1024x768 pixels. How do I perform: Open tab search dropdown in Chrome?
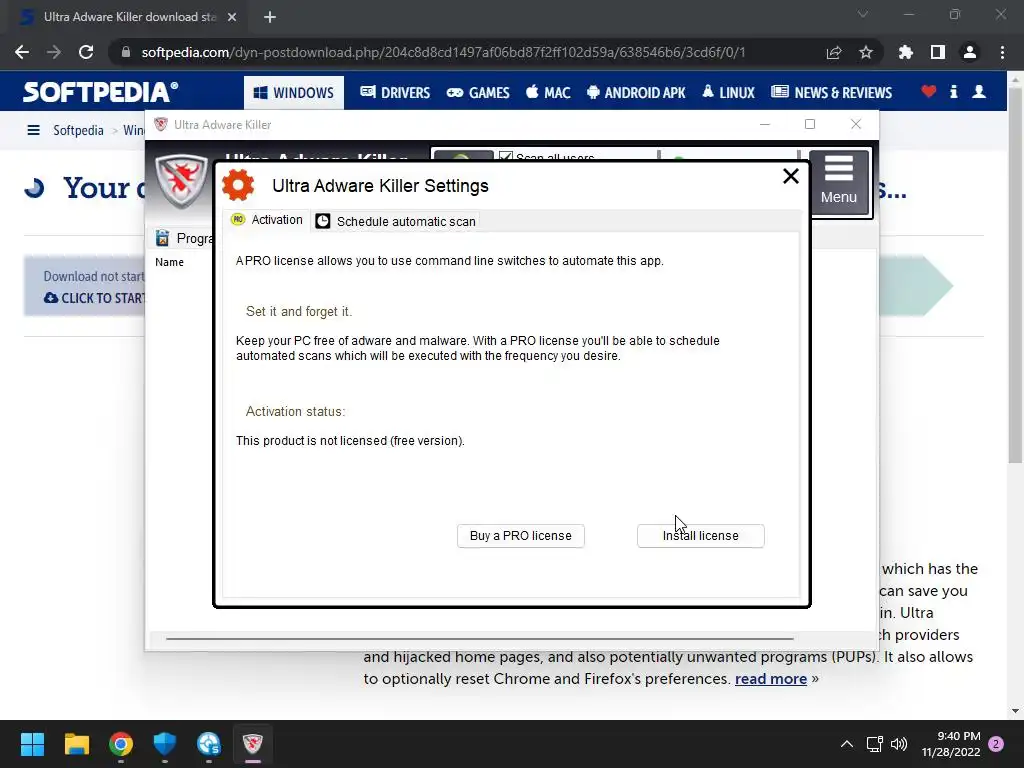click(x=863, y=14)
